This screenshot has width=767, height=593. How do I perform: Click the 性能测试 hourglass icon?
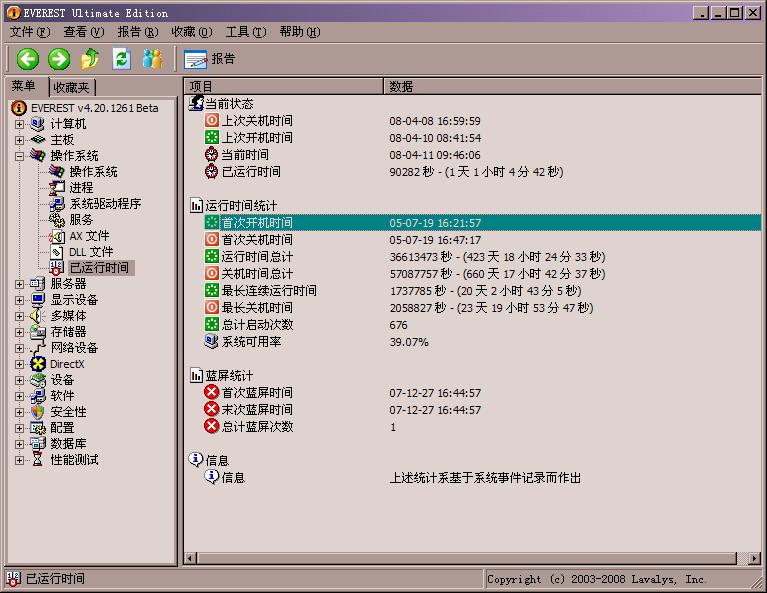click(x=38, y=460)
